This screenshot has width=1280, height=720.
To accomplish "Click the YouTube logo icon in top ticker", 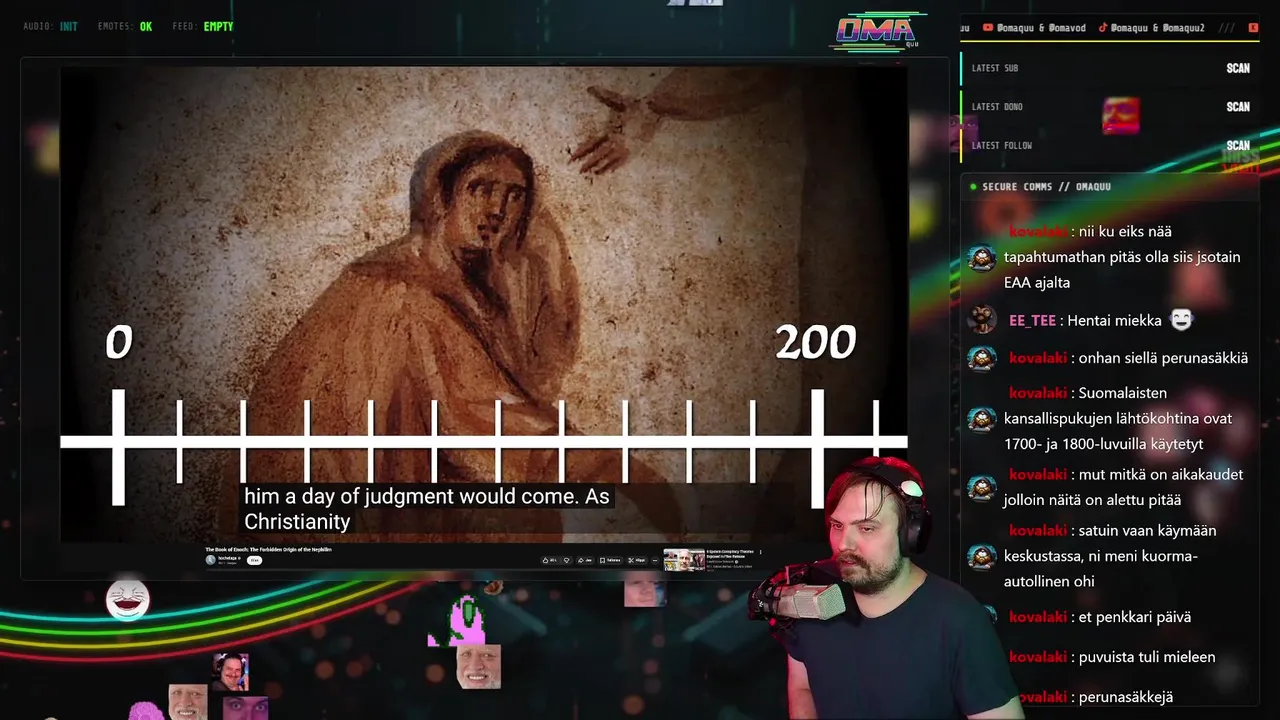I will (988, 27).
